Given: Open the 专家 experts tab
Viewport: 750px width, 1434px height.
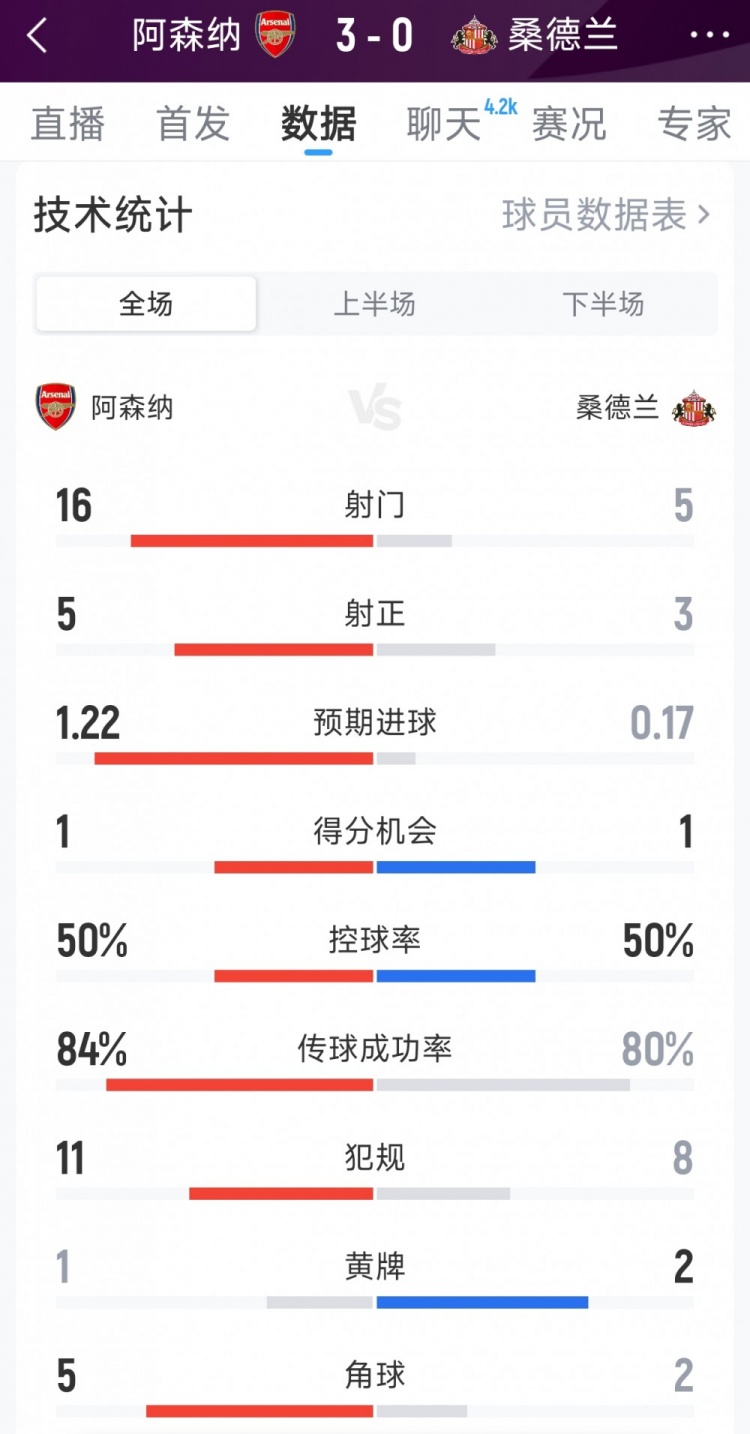Looking at the screenshot, I should pos(694,124).
